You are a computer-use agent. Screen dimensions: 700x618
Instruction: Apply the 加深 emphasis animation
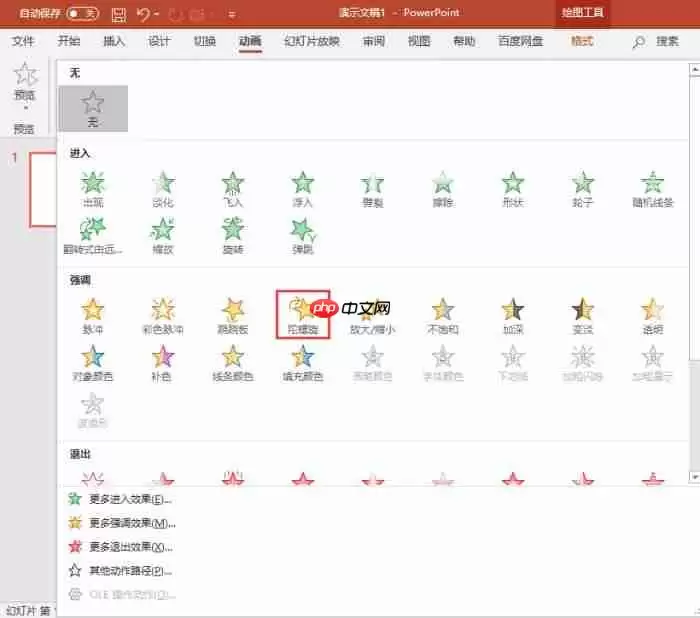(512, 316)
